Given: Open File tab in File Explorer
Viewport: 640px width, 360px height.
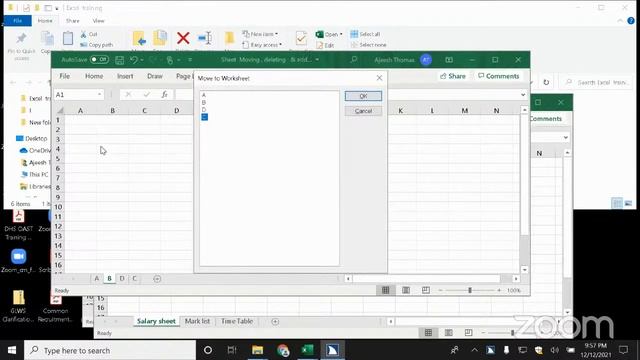Looking at the screenshot, I should click(17, 20).
